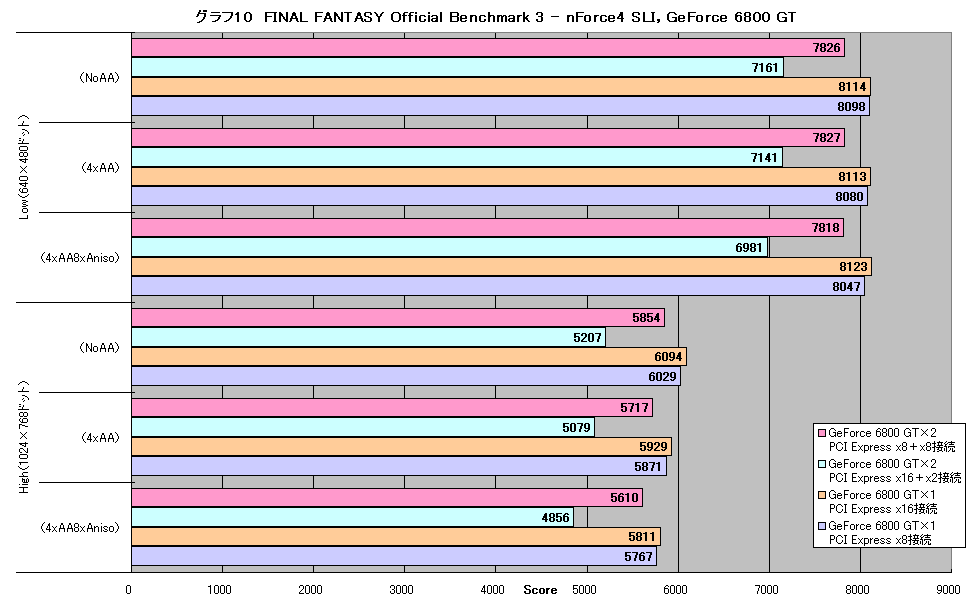972x604 pixels.
Task: Click the bar value 5717
Action: pyautogui.click(x=634, y=407)
